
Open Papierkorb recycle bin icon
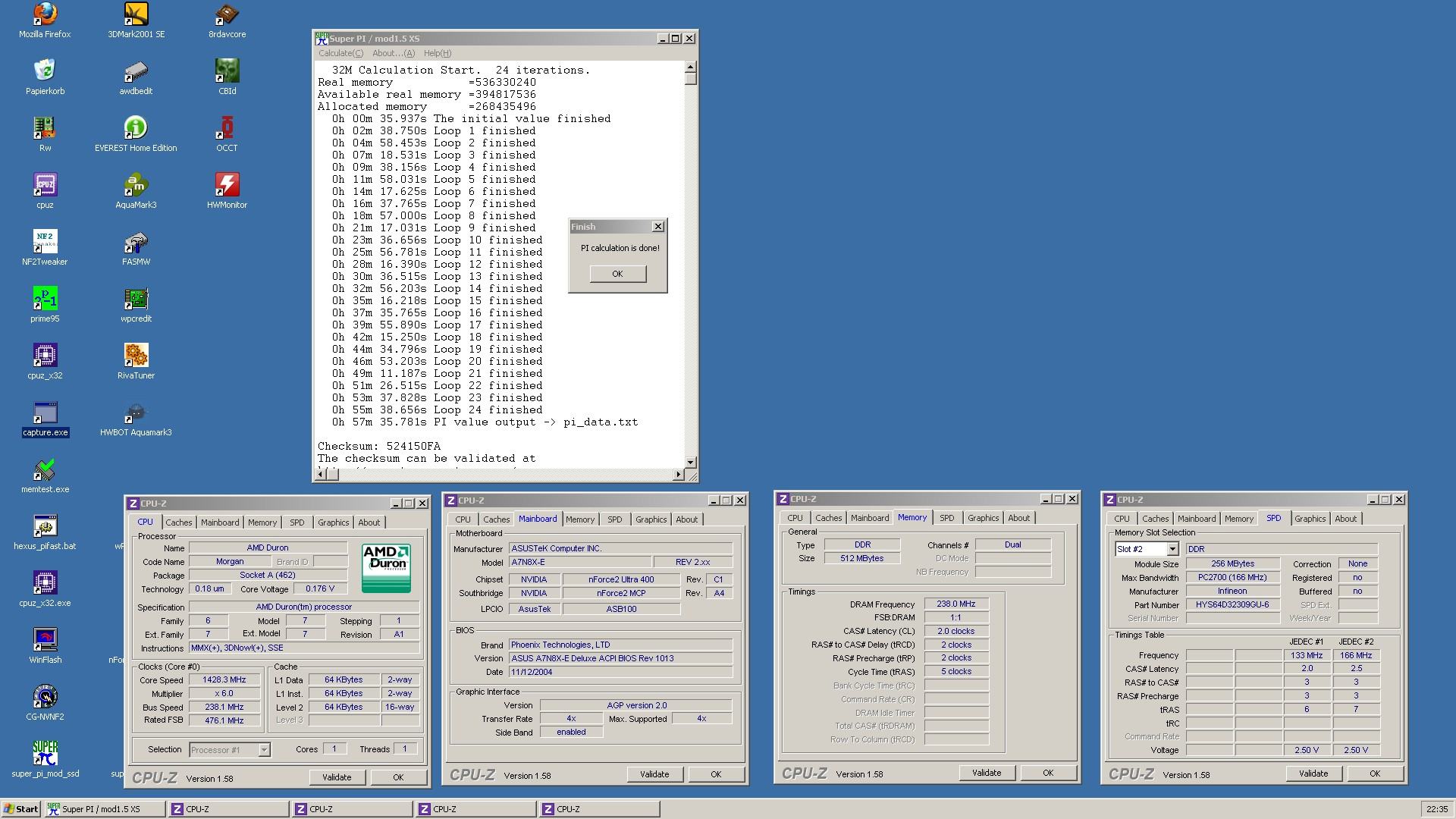point(45,77)
